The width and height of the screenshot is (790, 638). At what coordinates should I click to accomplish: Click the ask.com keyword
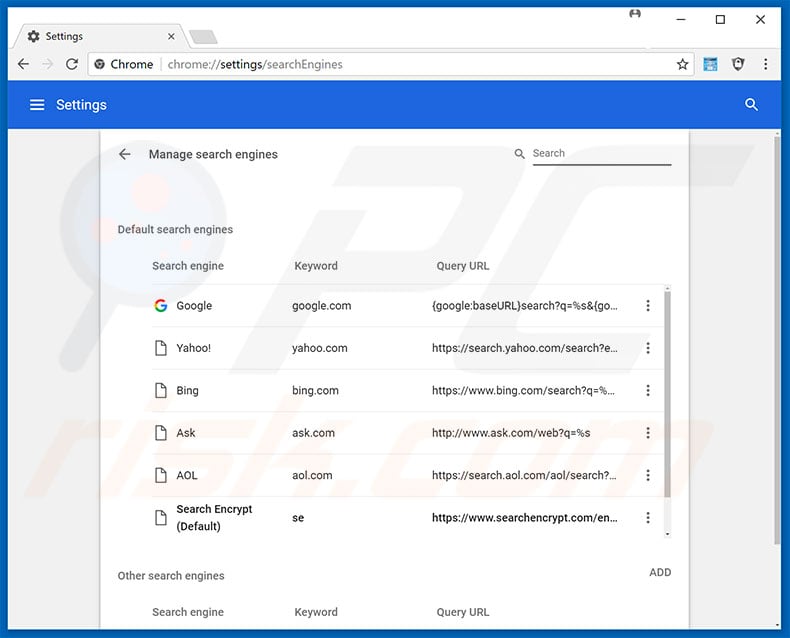(313, 432)
